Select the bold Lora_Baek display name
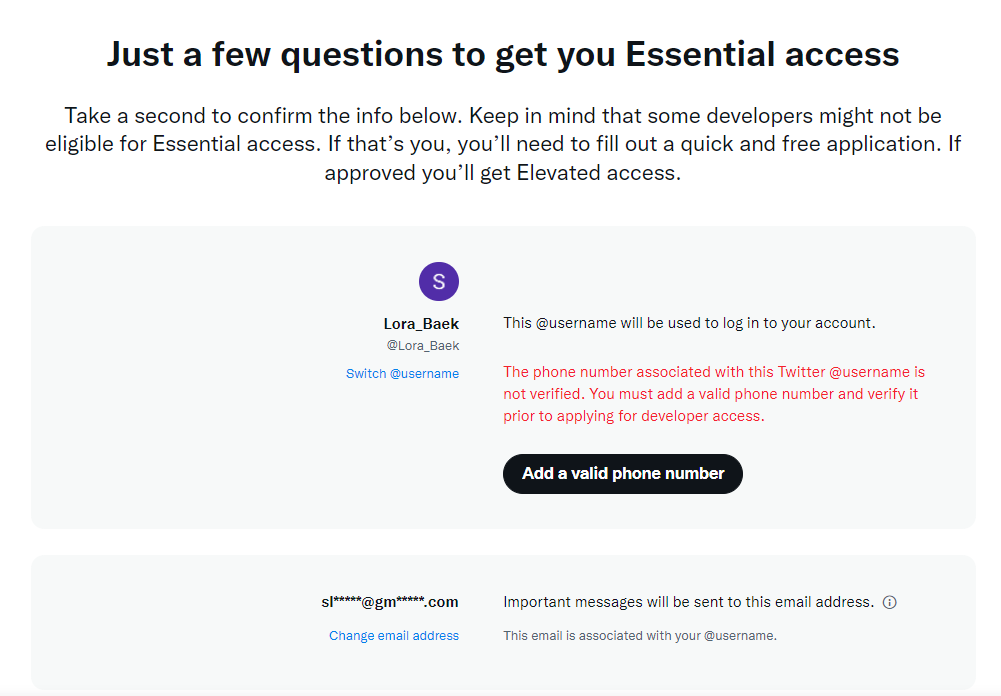This screenshot has width=1001, height=696. pyautogui.click(x=421, y=324)
